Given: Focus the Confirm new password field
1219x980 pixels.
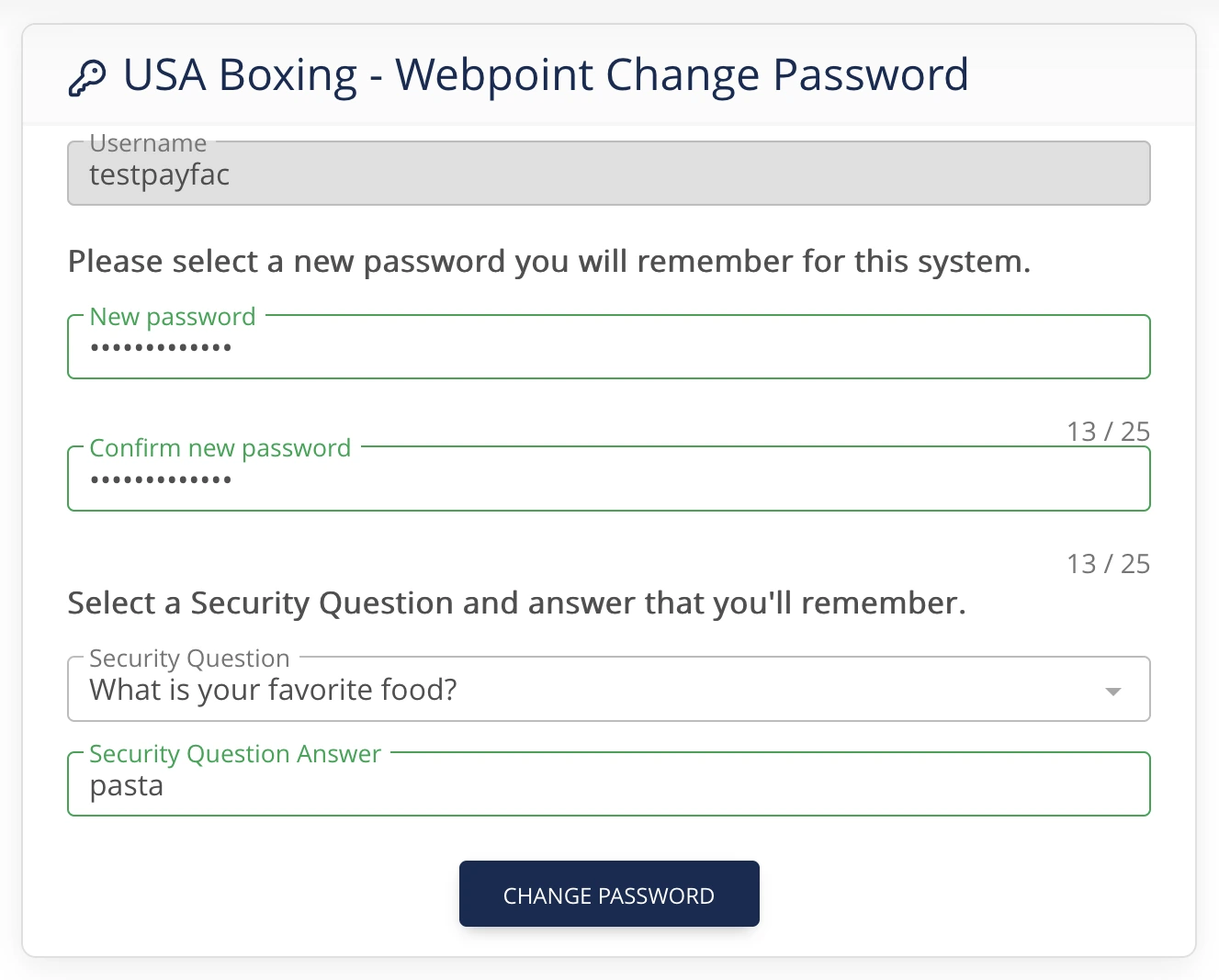Looking at the screenshot, I should tap(609, 479).
